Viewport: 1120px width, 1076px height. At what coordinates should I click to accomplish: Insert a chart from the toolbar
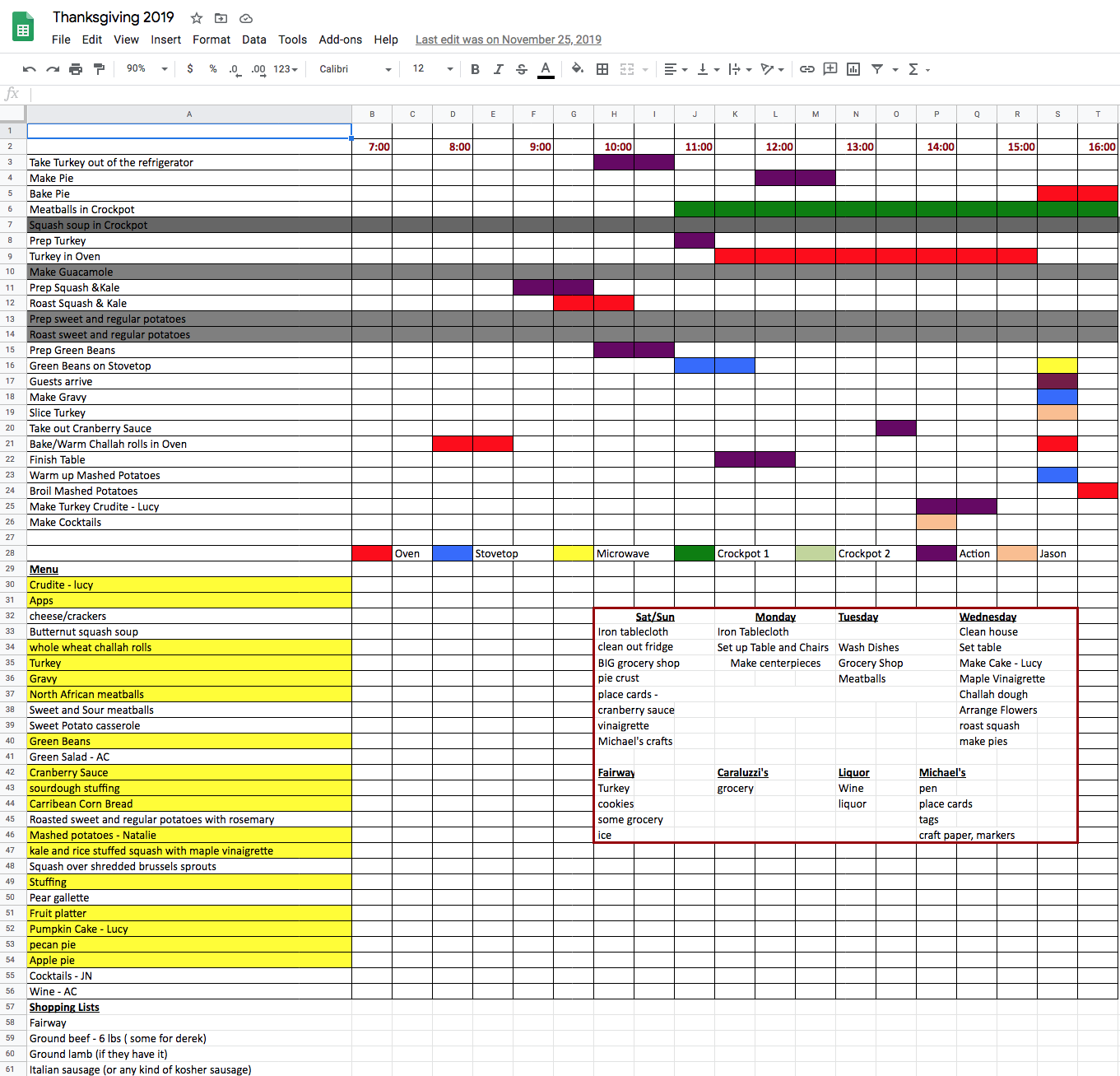pos(853,69)
